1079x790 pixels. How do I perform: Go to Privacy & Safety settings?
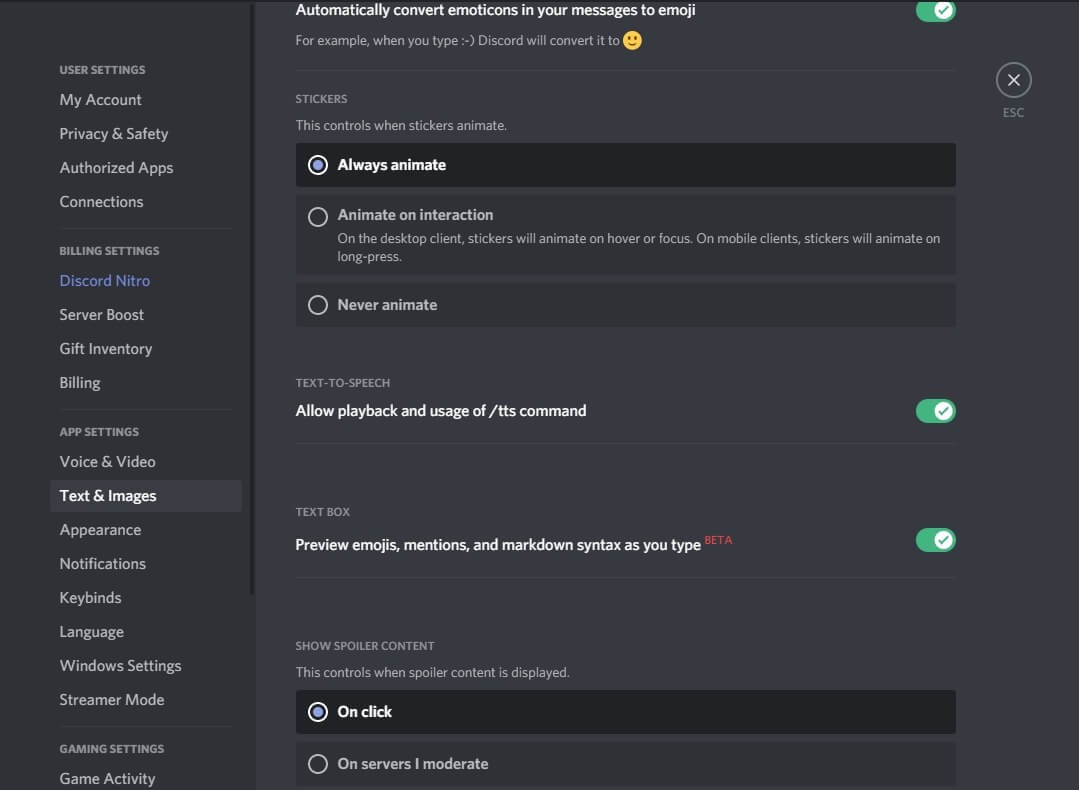(x=114, y=134)
